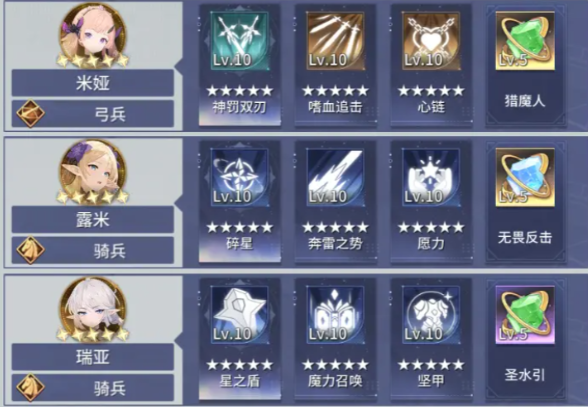Choose the 碎星 star skill icon

pyautogui.click(x=240, y=177)
